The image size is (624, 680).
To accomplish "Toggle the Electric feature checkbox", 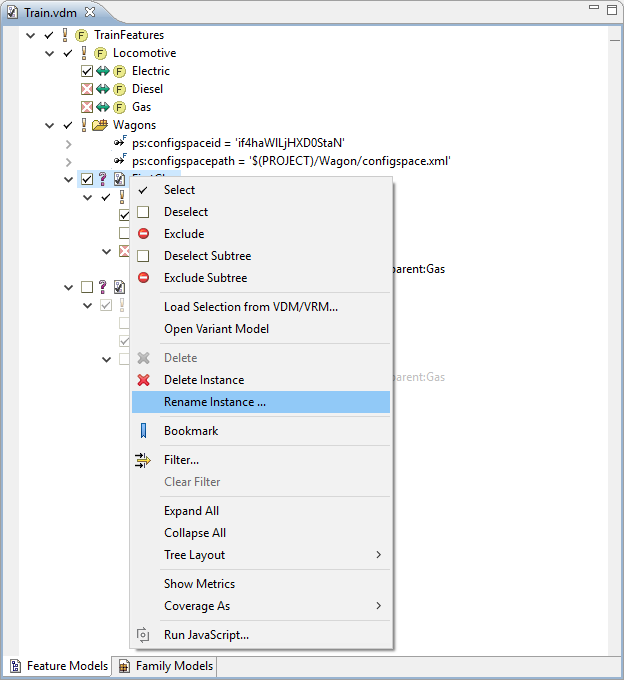I will tap(87, 71).
